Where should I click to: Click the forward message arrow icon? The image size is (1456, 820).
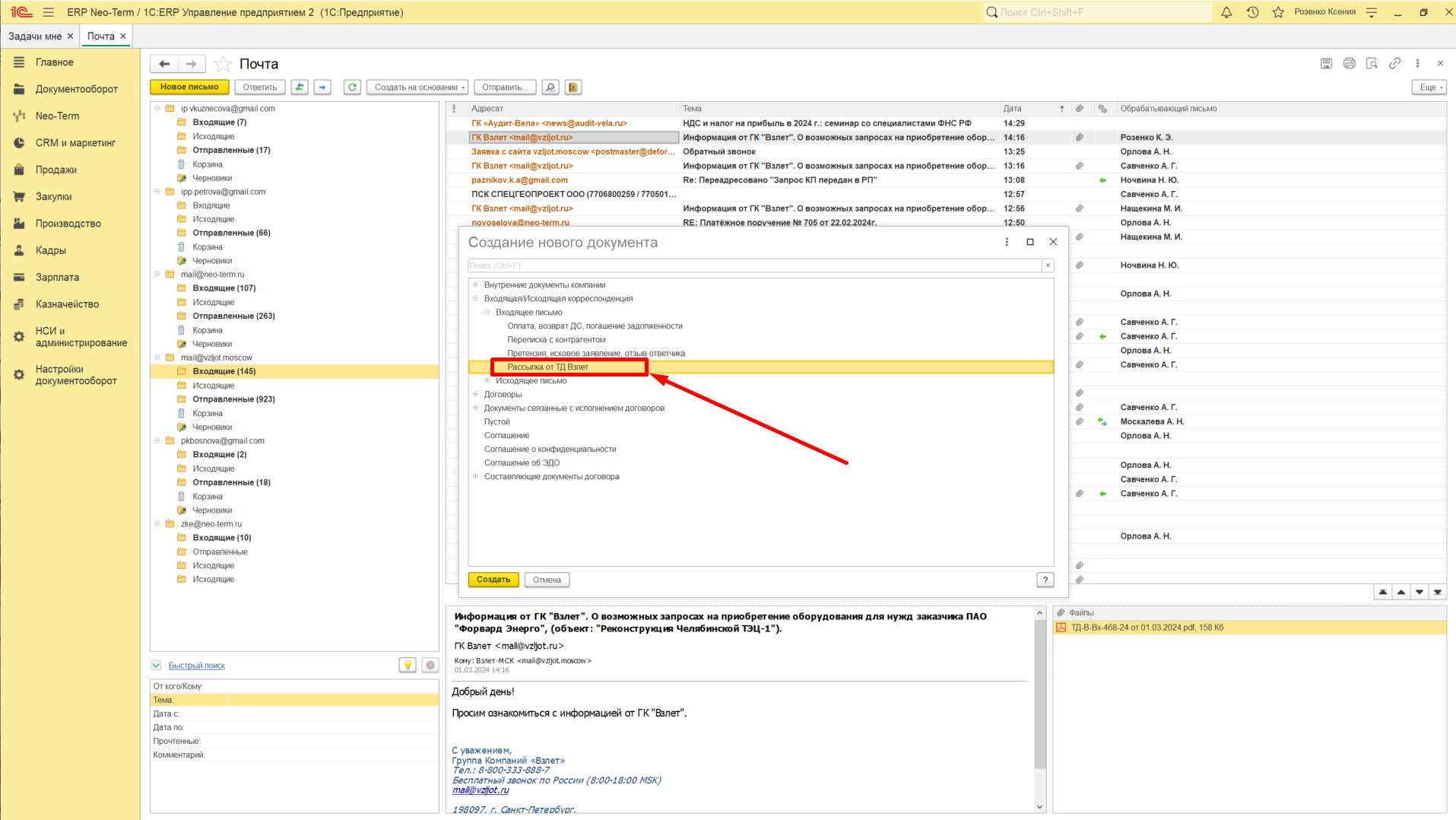click(x=322, y=87)
